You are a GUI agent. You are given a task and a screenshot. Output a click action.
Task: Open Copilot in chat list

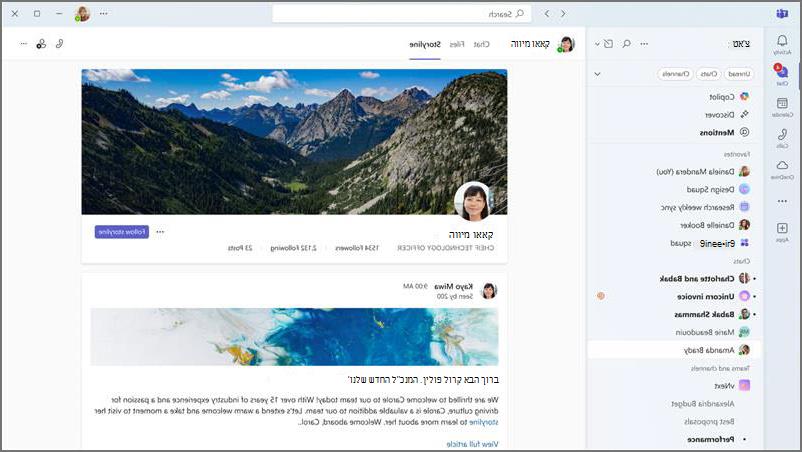pos(675,97)
